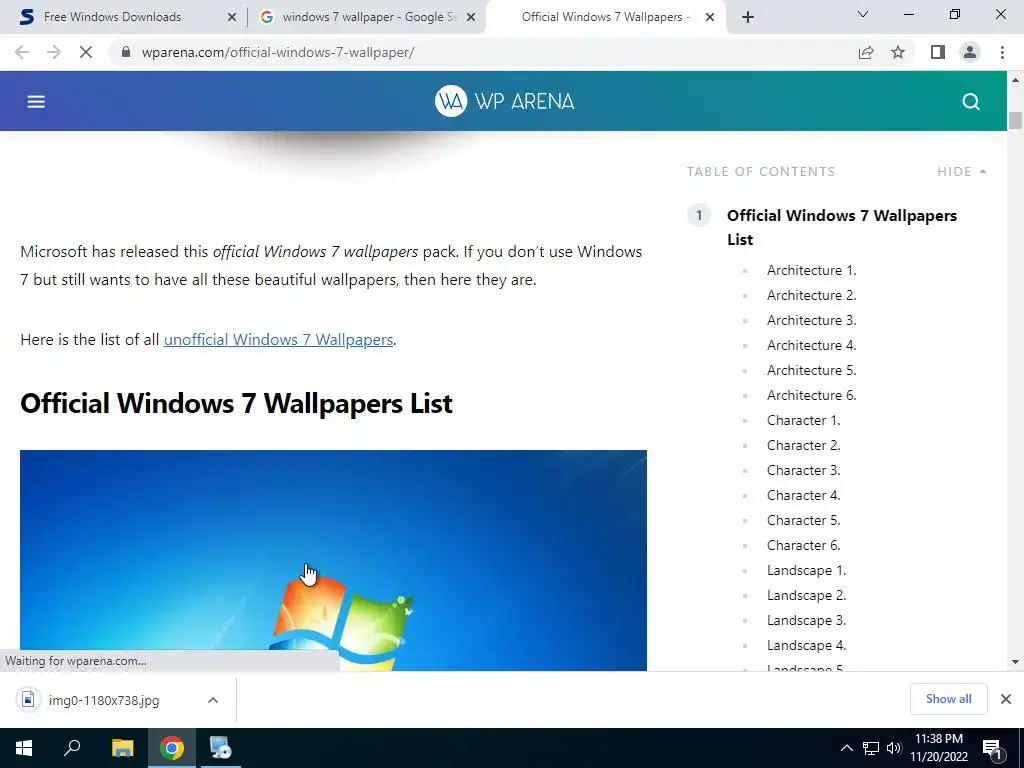Viewport: 1024px width, 768px height.
Task: Go to Architecture 4 in contents
Action: [x=811, y=345]
